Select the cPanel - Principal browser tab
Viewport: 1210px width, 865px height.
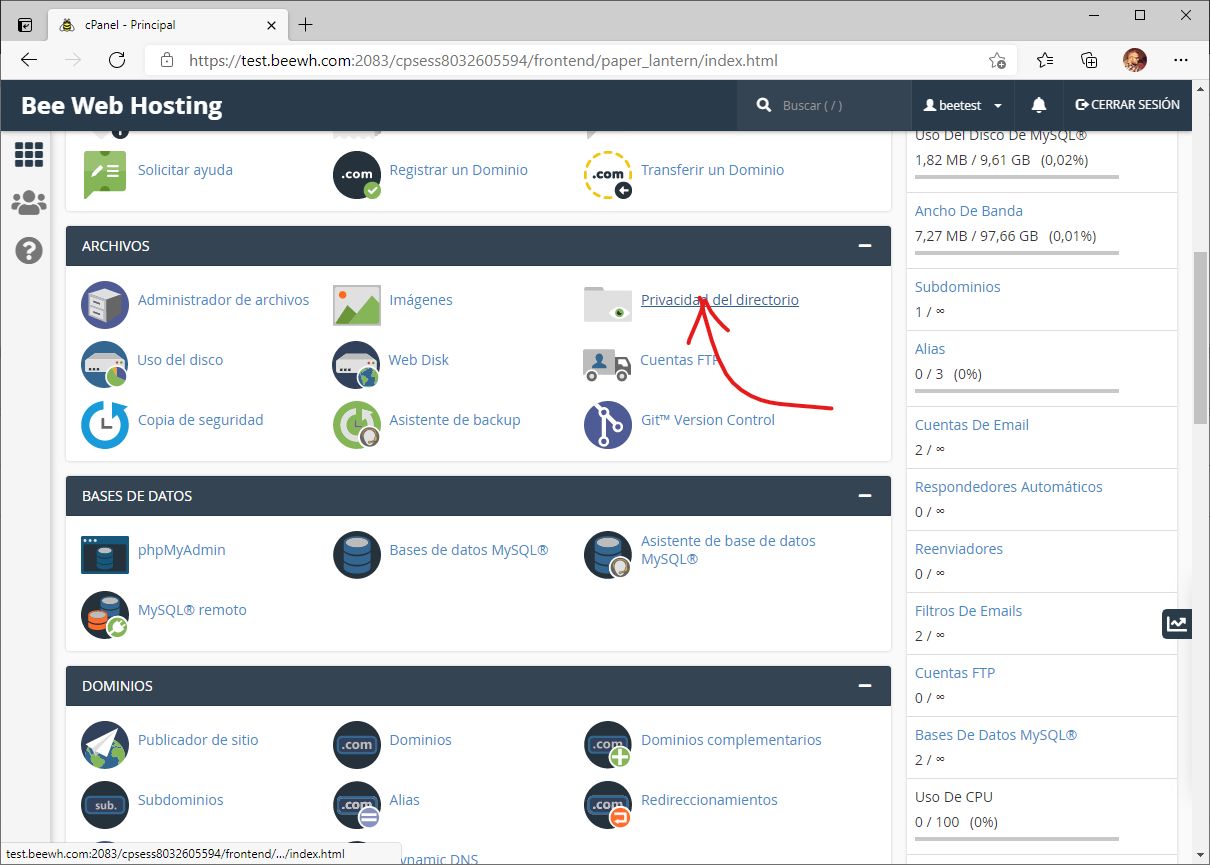pyautogui.click(x=165, y=24)
